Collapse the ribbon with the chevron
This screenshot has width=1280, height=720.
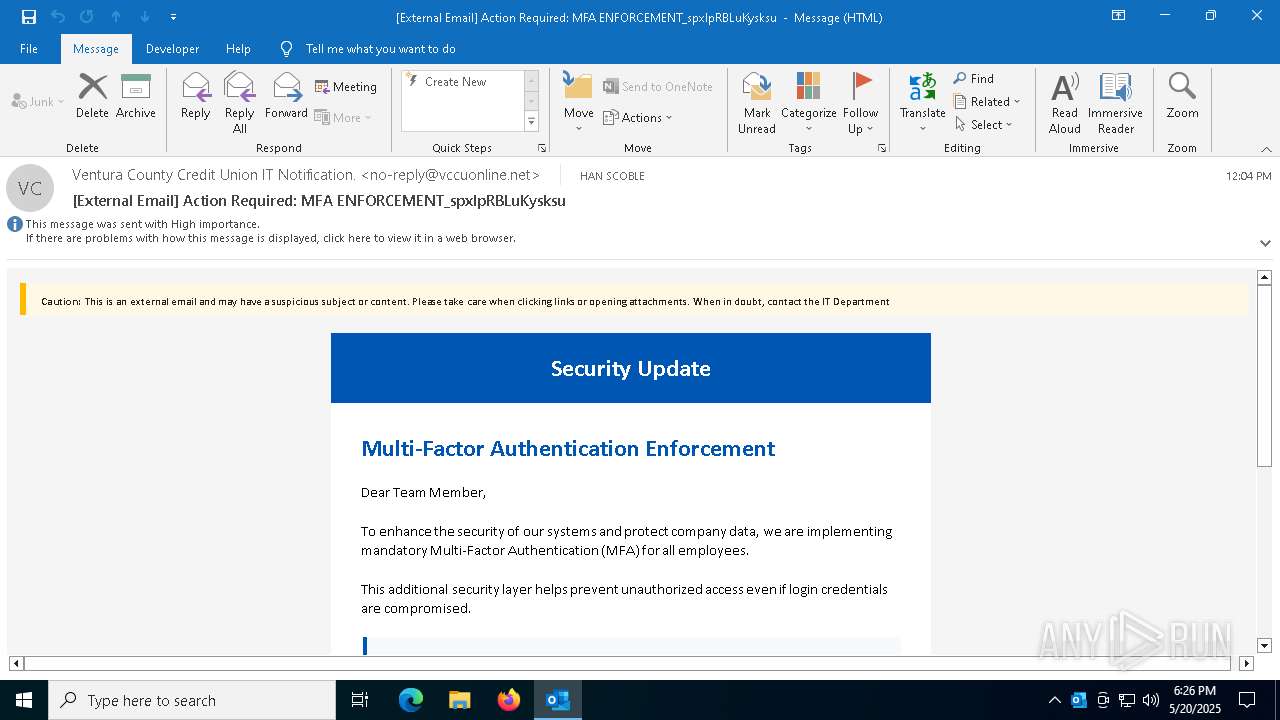1266,149
